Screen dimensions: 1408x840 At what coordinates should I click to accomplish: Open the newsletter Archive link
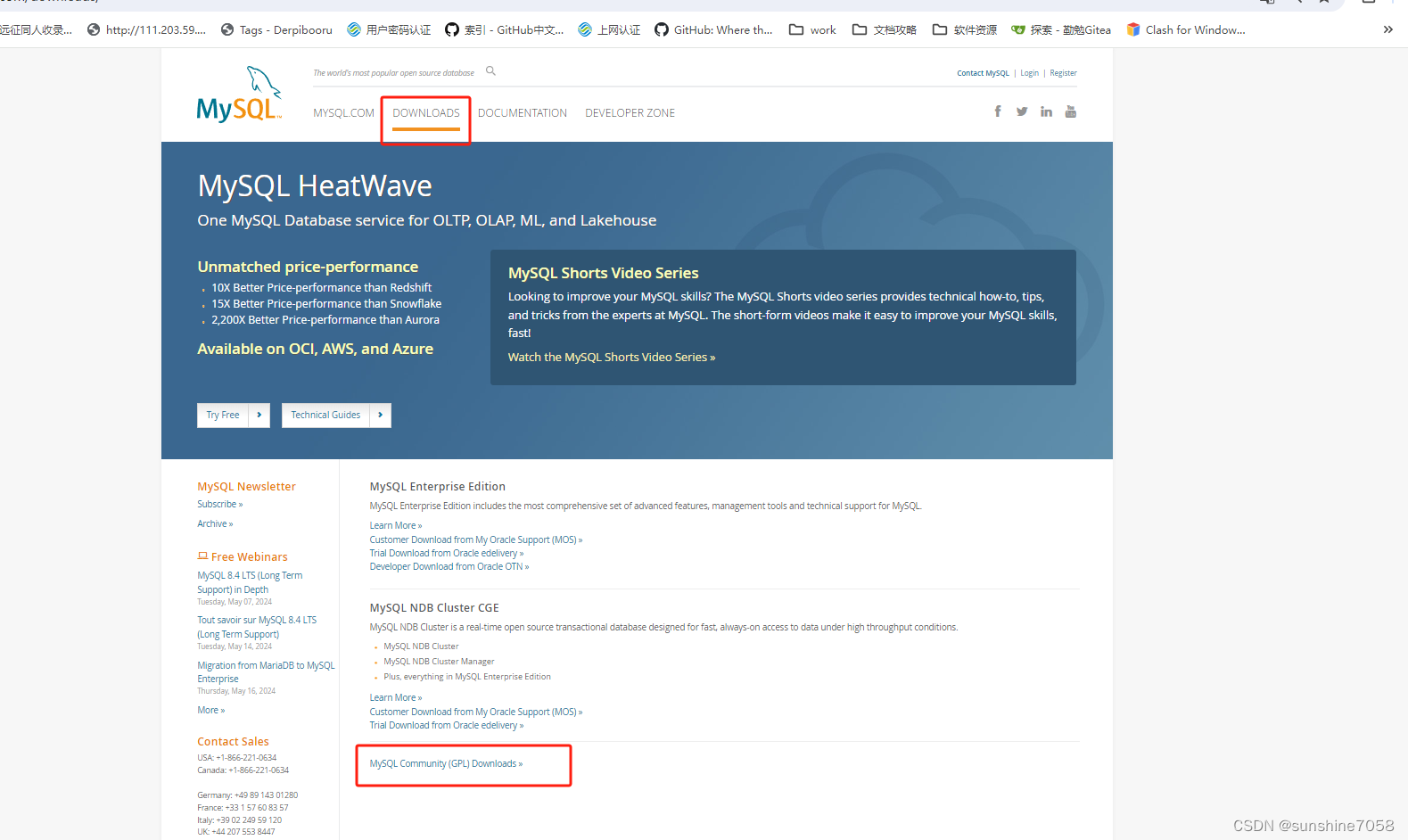click(x=215, y=523)
